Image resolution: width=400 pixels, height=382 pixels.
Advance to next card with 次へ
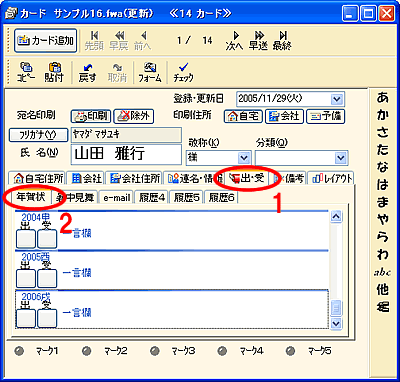click(x=234, y=41)
